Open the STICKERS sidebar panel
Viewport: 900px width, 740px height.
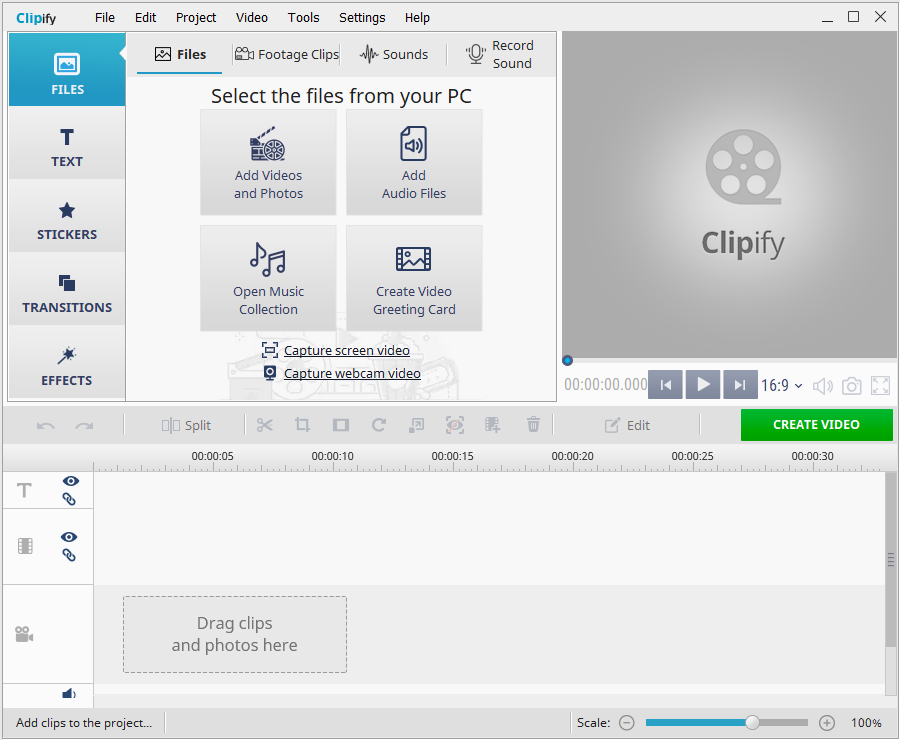pos(67,216)
